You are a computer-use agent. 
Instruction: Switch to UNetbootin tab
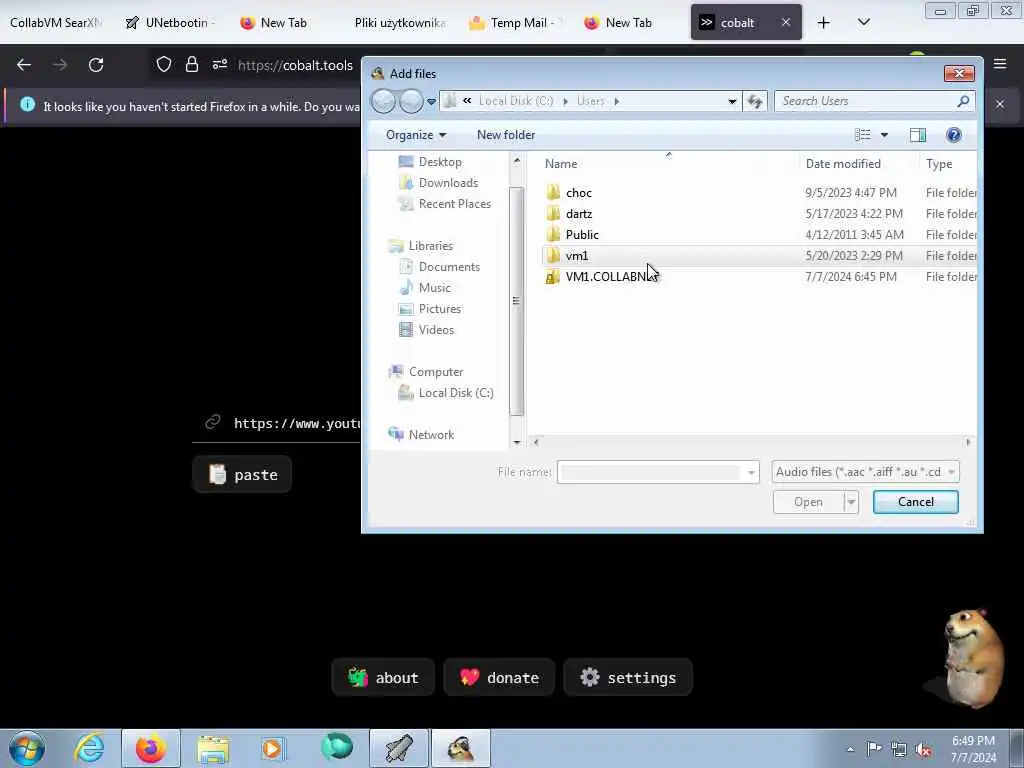[171, 23]
